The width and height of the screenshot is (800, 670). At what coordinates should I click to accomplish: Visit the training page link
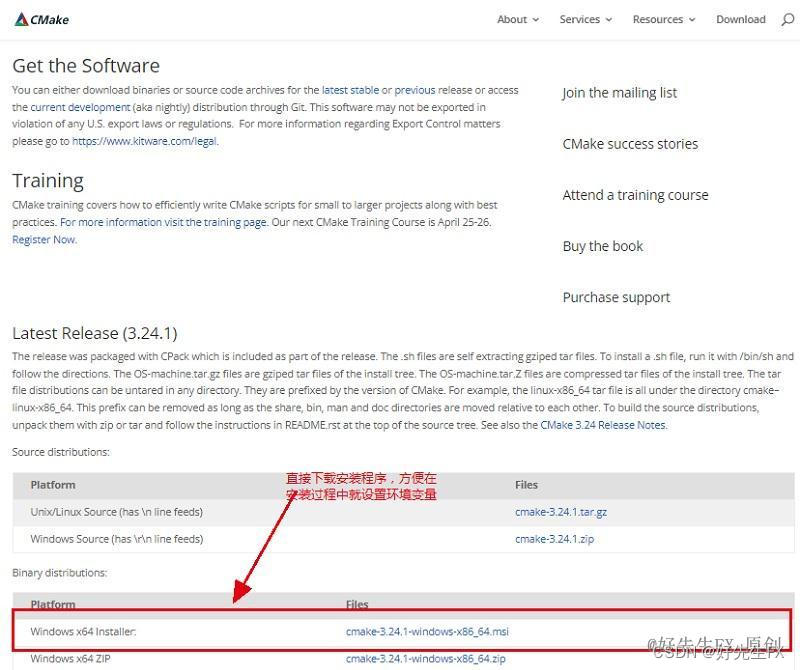(163, 222)
